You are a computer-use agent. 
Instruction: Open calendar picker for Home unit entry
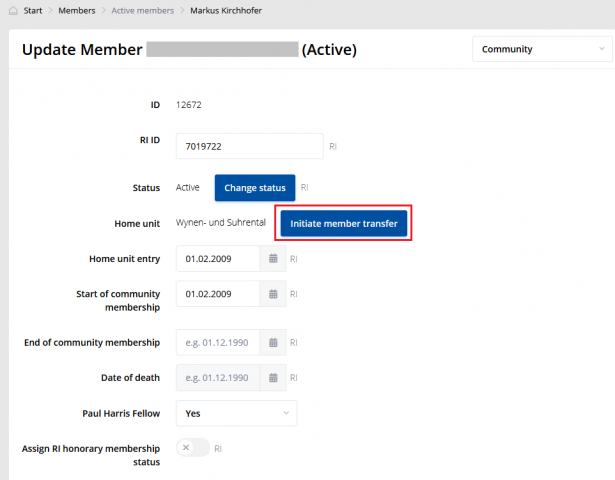pyautogui.click(x=273, y=259)
